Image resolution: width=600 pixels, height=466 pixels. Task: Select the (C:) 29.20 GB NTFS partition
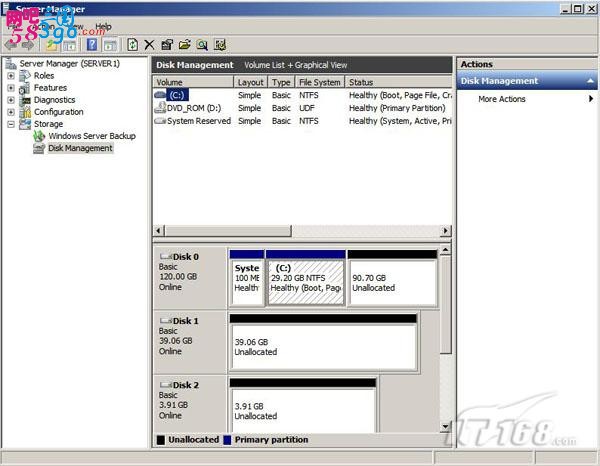point(306,278)
